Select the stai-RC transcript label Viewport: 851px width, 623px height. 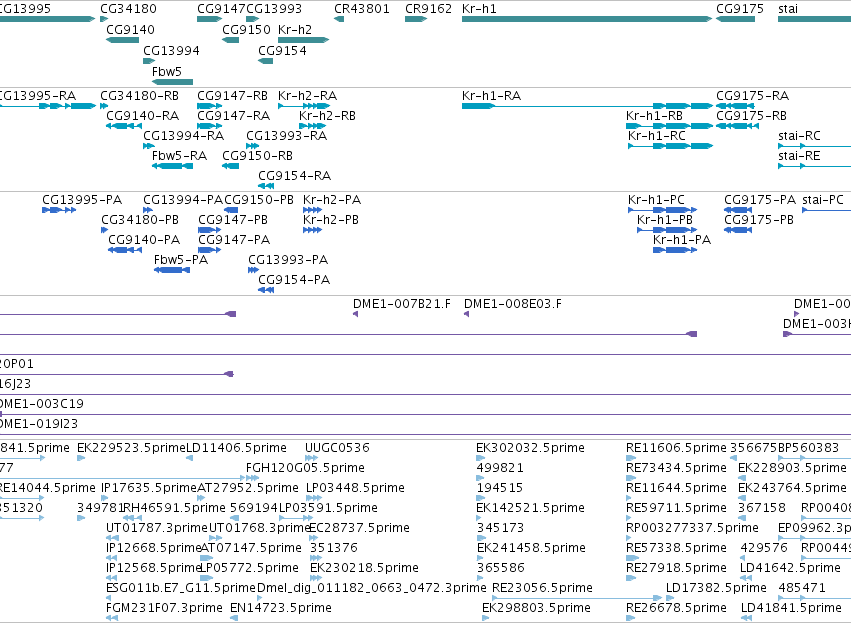click(x=799, y=136)
